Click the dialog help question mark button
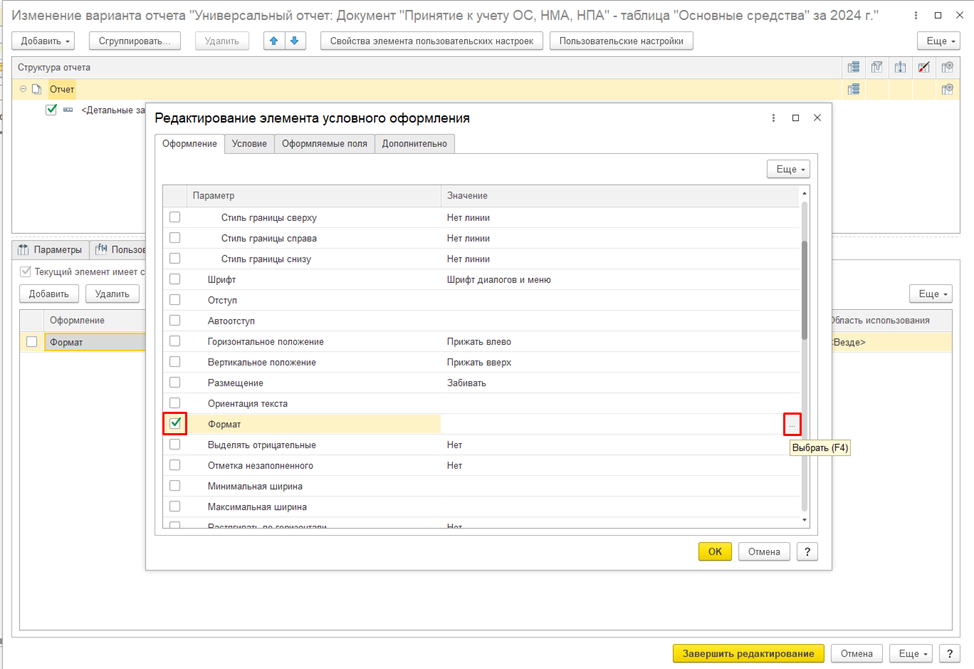The image size is (974, 669). [x=807, y=552]
